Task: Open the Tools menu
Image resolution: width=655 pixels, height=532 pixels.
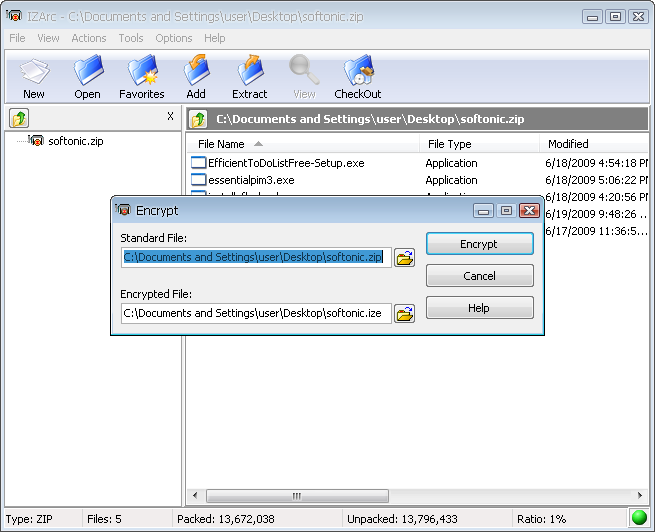Action: (131, 38)
